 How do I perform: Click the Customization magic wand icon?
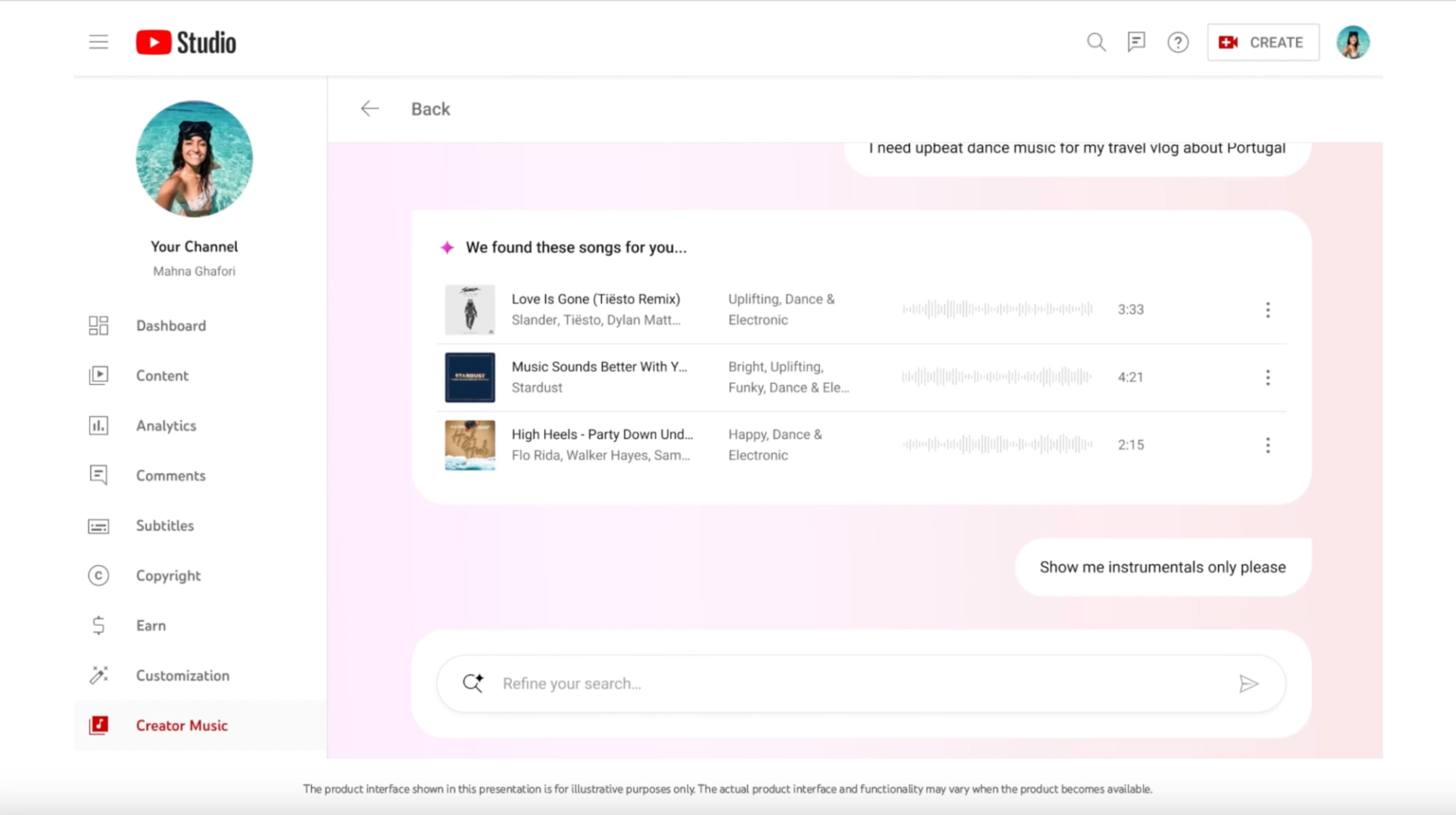point(98,675)
